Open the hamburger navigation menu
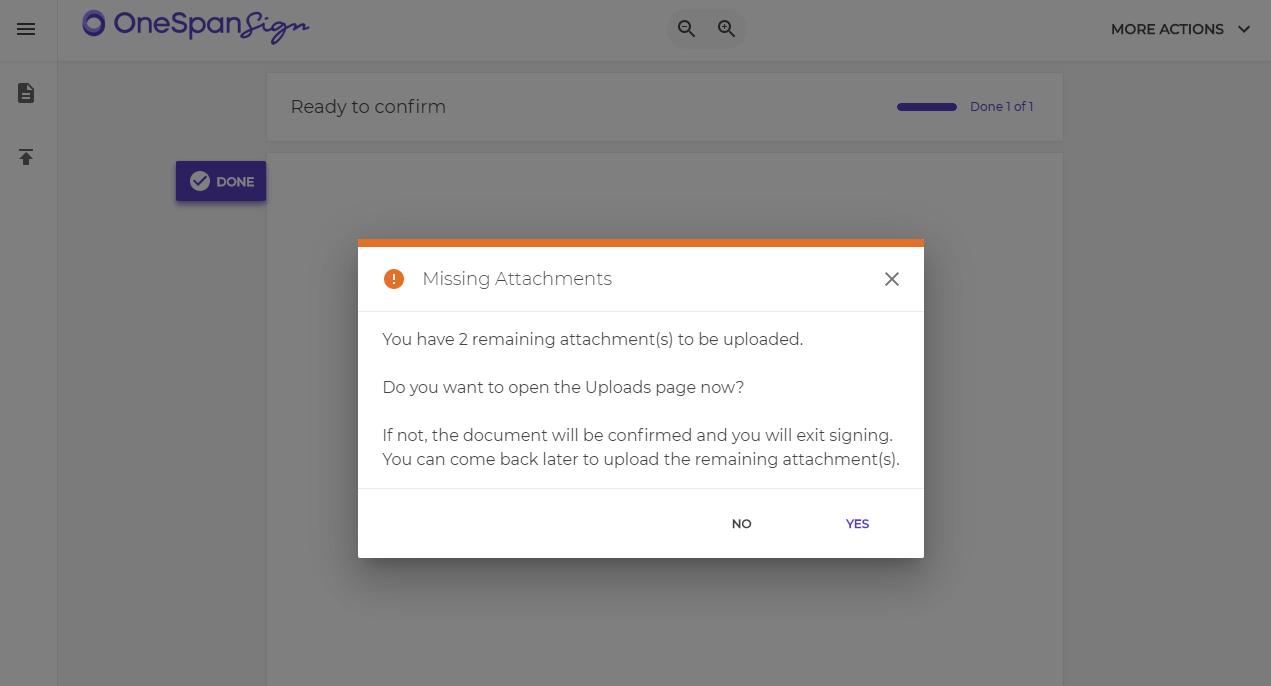1271x686 pixels. [26, 29]
